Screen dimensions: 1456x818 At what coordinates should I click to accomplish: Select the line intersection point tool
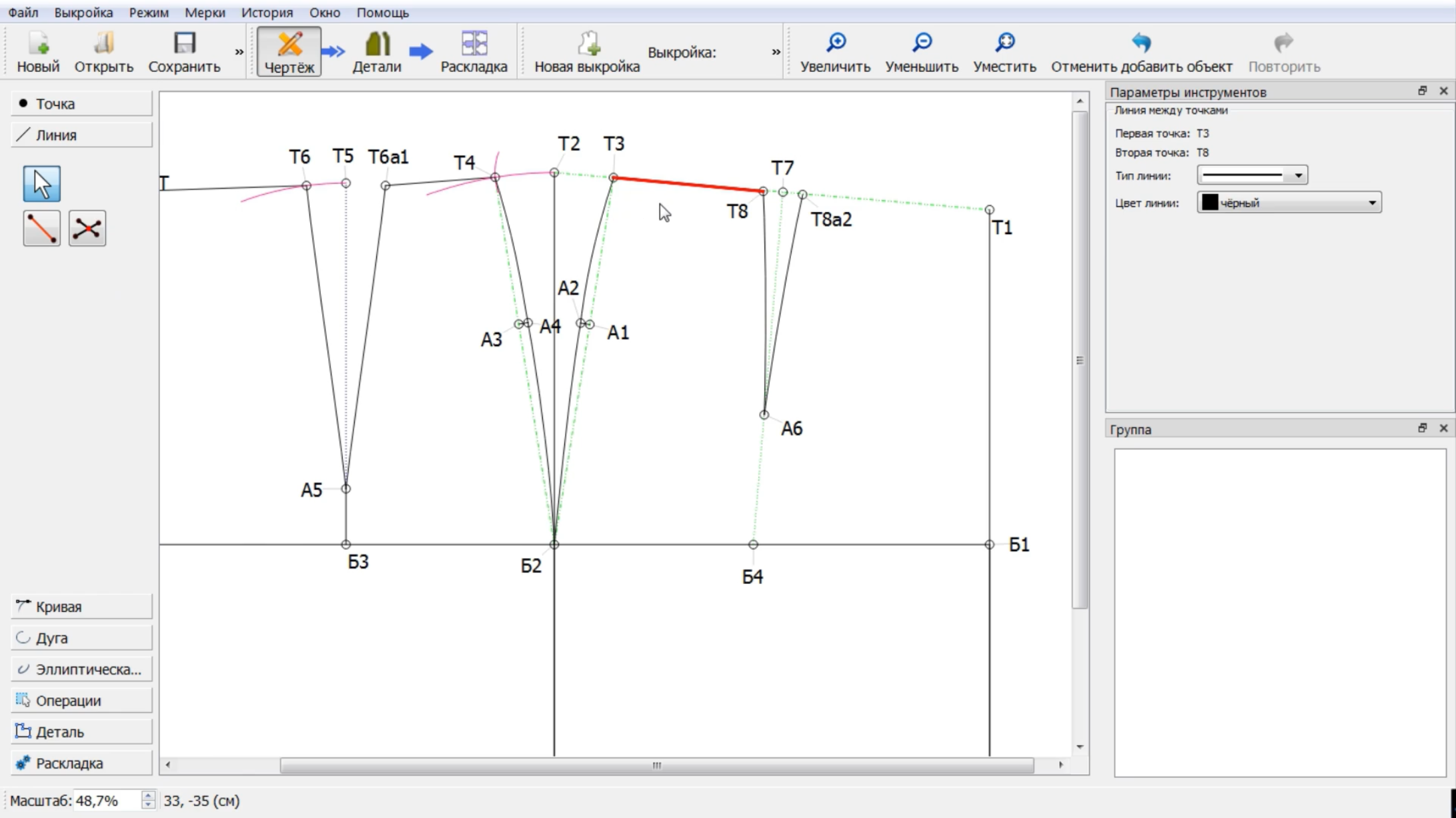pos(87,229)
